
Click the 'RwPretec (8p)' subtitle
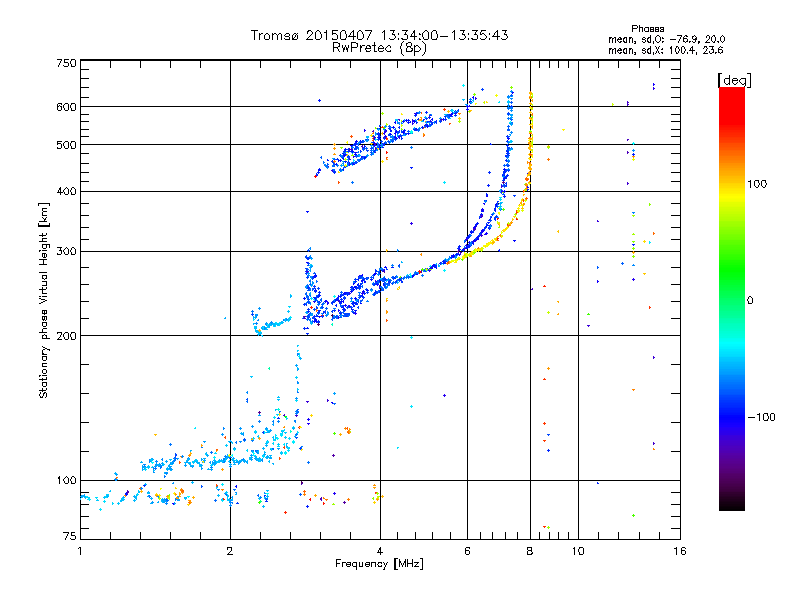(379, 48)
